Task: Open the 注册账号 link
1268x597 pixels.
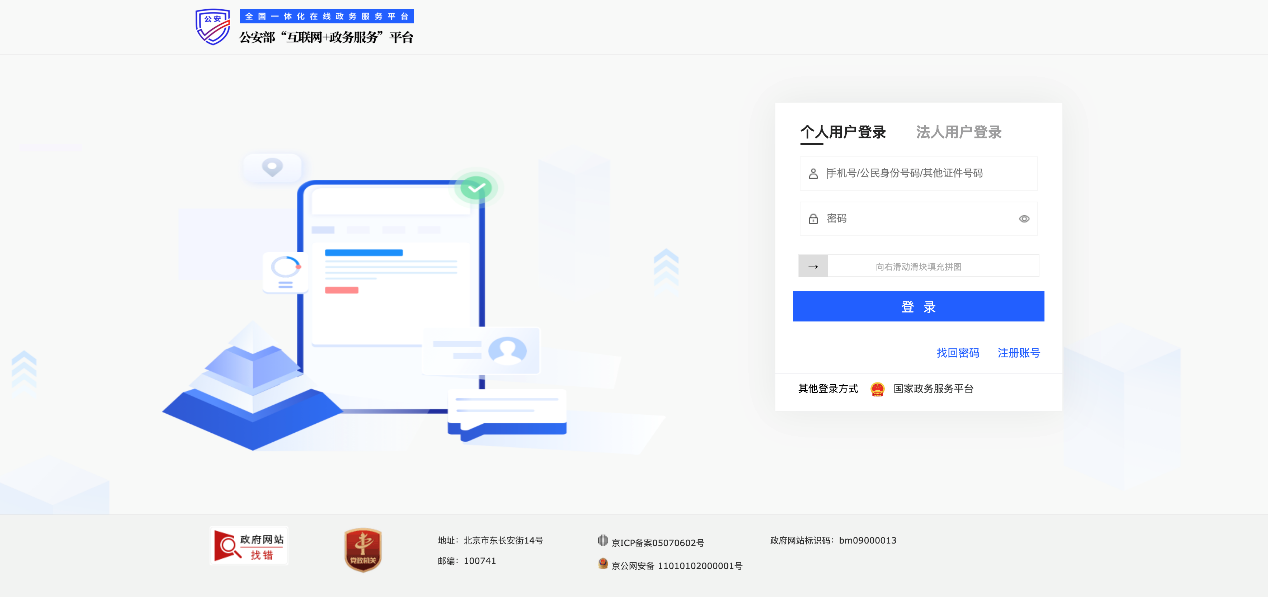Action: 1018,353
